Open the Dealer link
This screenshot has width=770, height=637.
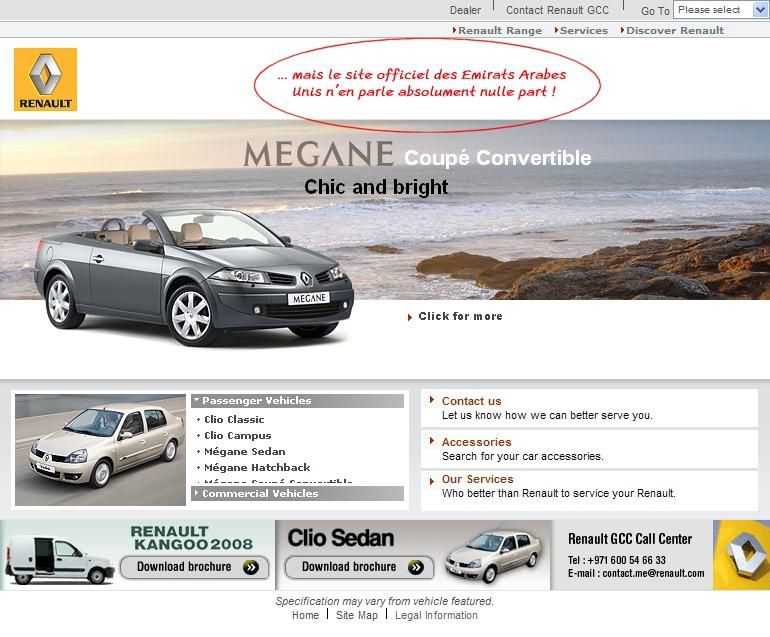[x=465, y=10]
